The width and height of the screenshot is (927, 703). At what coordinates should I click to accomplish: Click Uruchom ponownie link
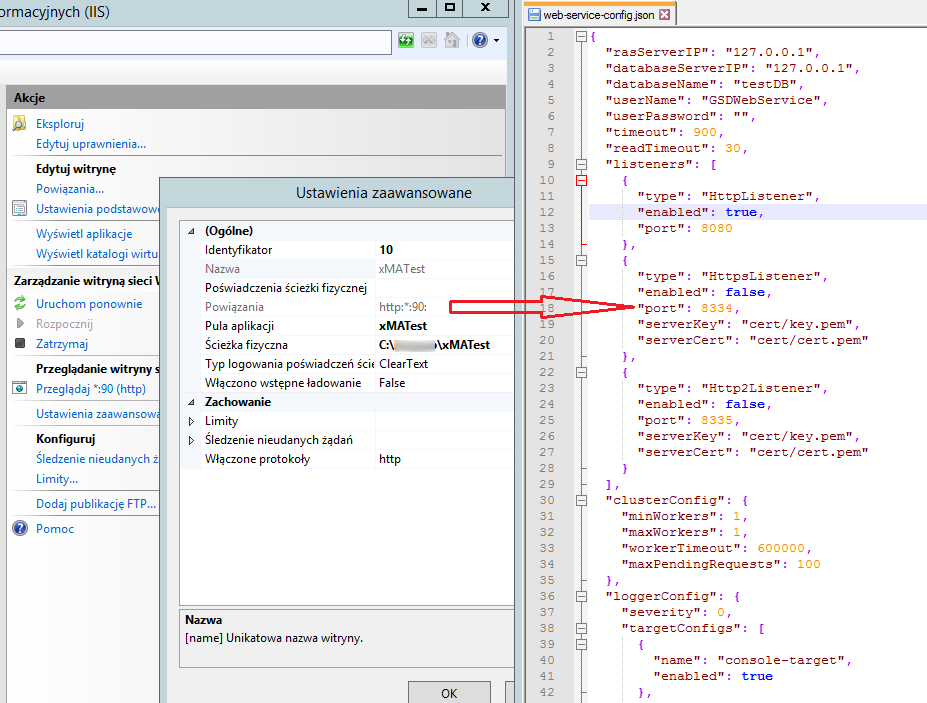tap(89, 303)
